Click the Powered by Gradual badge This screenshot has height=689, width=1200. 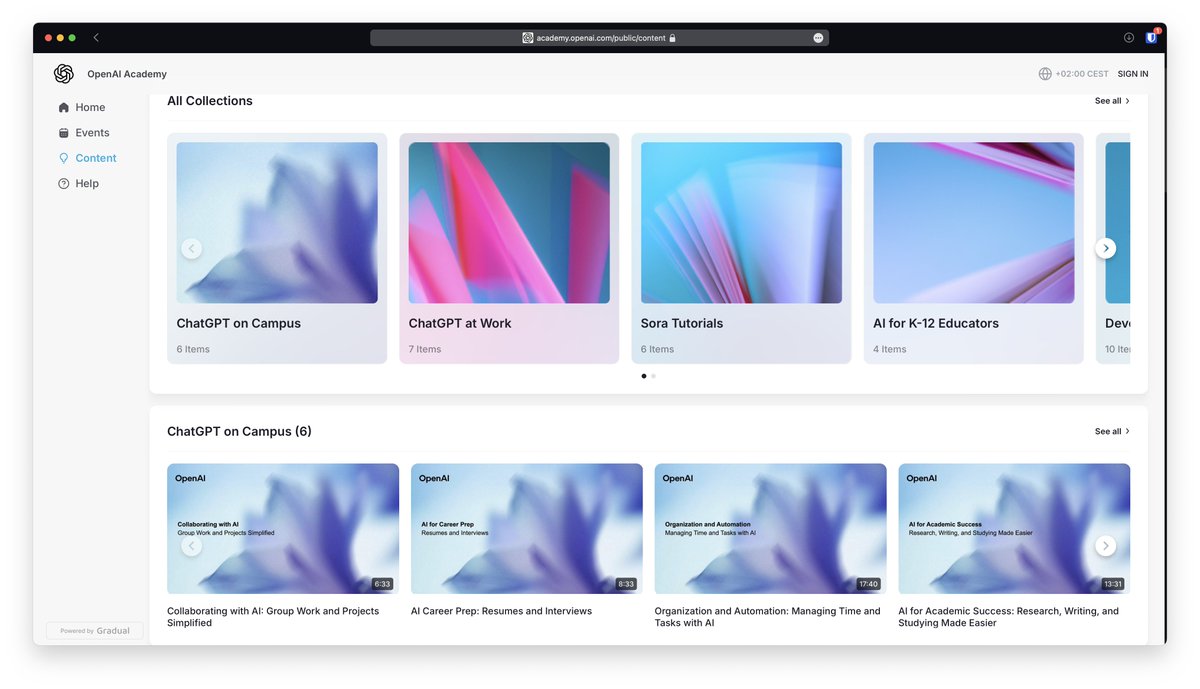click(95, 631)
